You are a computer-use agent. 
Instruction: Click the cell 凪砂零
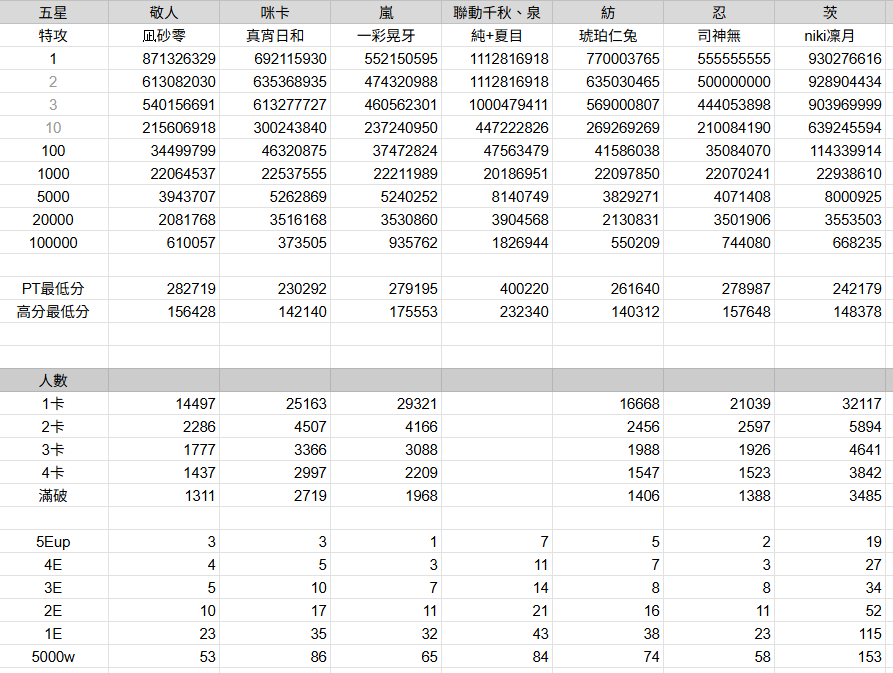(163, 36)
